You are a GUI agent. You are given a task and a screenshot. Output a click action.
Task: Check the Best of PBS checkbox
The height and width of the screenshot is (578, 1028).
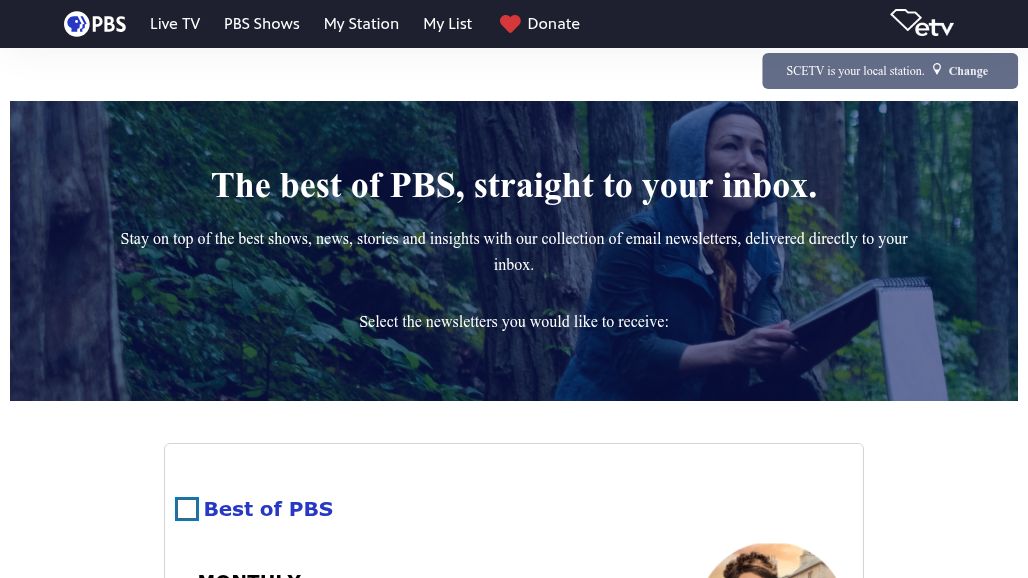(187, 509)
